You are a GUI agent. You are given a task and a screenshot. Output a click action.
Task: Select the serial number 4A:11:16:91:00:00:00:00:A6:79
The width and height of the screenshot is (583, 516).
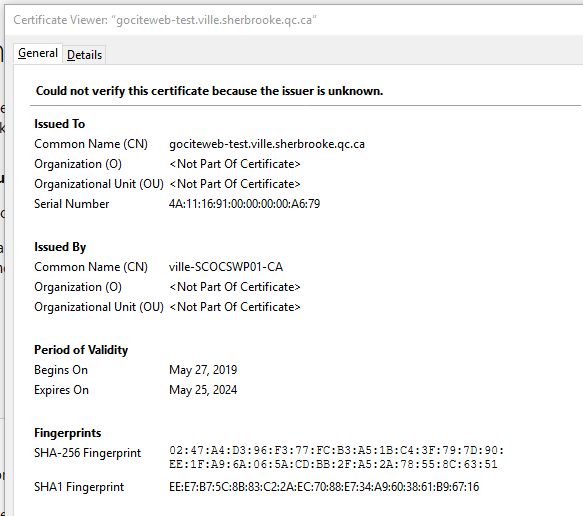pos(244,204)
